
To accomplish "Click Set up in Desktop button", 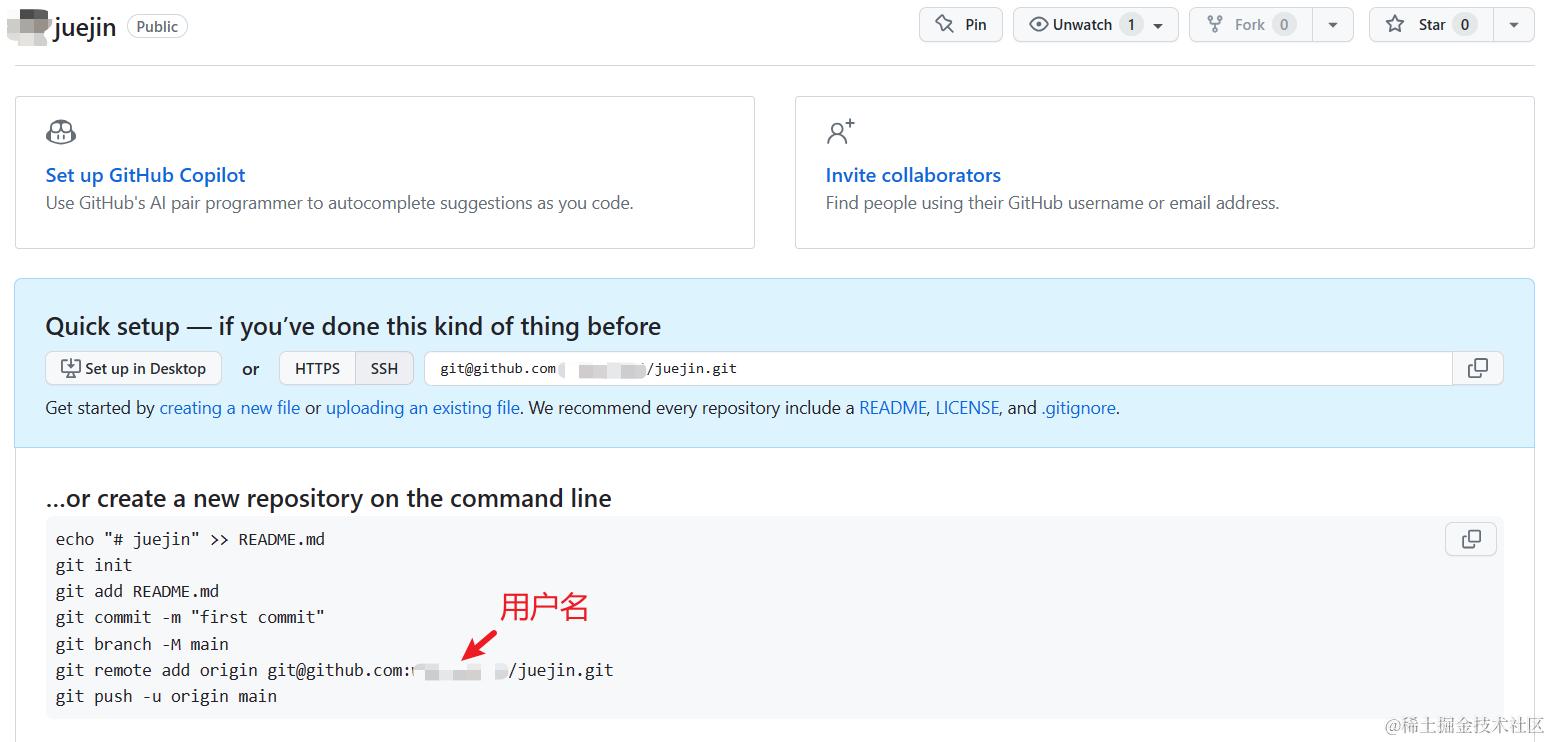I will pos(133,368).
